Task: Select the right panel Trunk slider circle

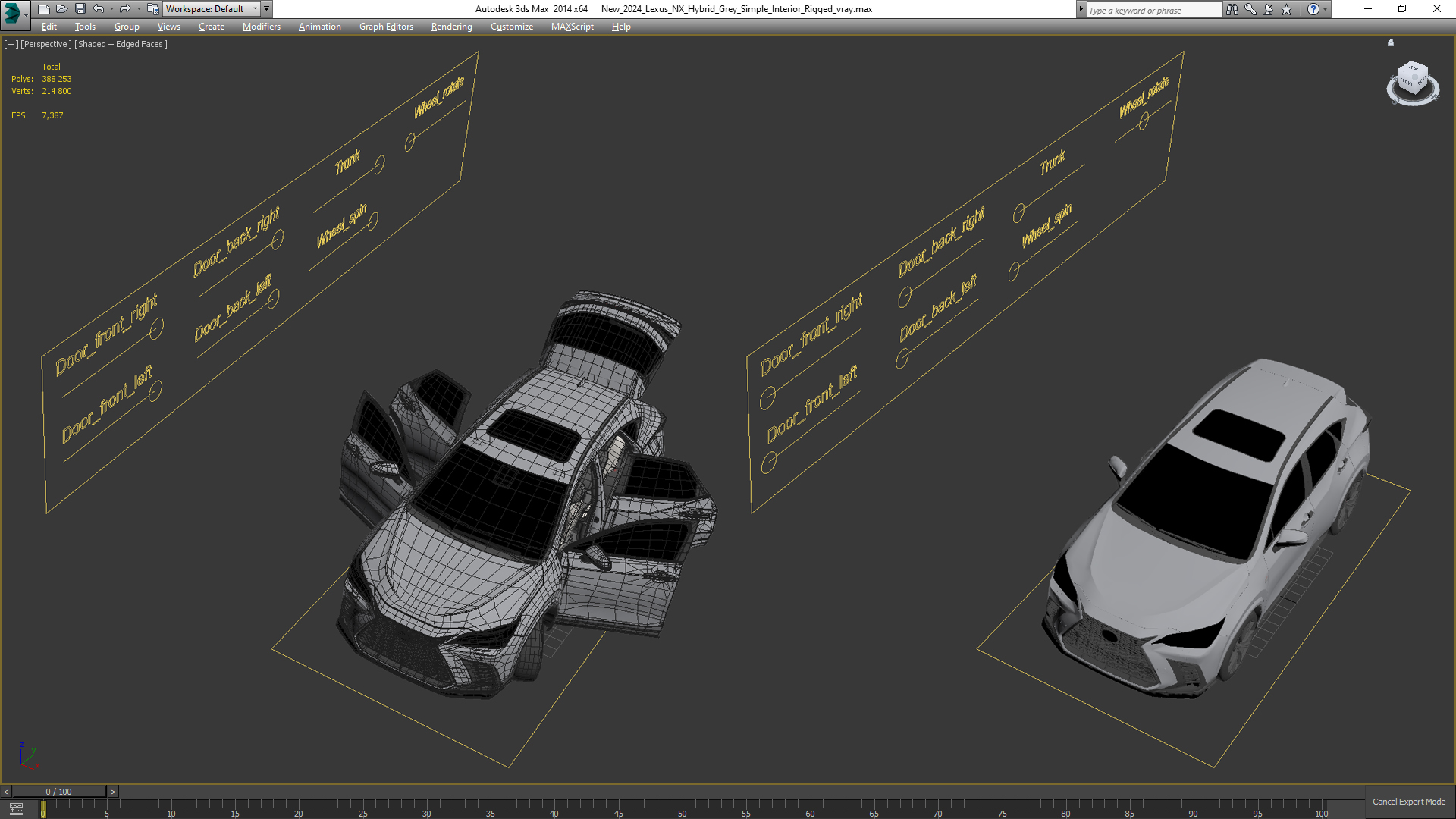Action: tap(1018, 213)
